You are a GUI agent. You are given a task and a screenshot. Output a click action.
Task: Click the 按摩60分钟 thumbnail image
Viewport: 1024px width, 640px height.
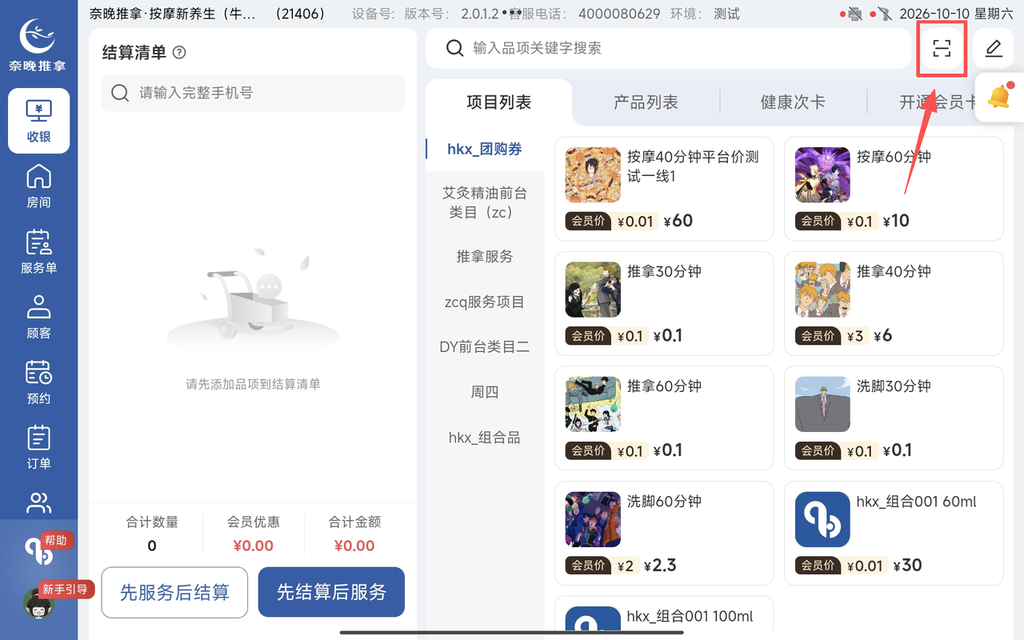coord(822,175)
